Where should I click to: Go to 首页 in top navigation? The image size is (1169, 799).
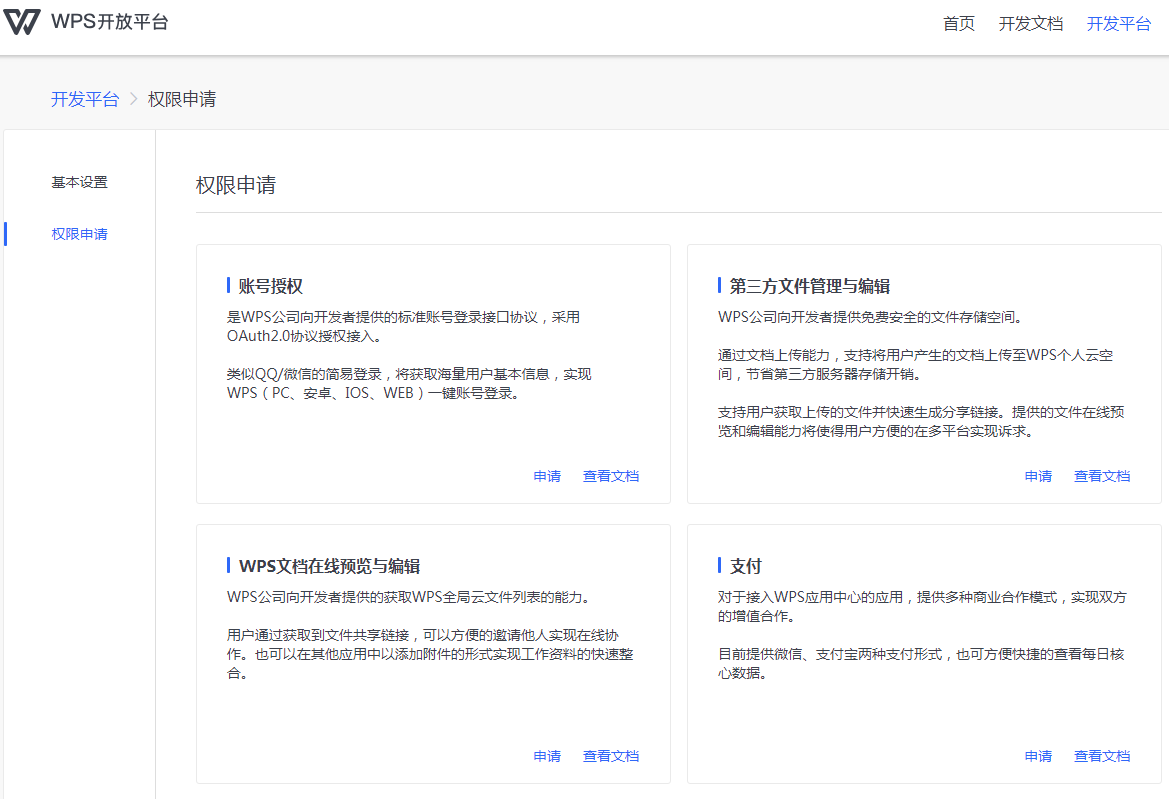point(958,24)
